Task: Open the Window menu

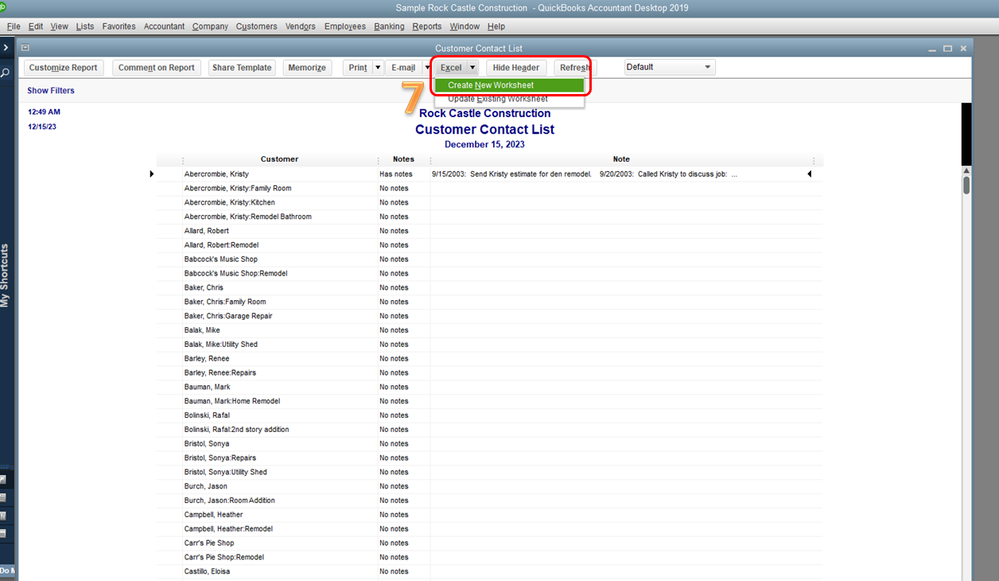Action: tap(464, 26)
